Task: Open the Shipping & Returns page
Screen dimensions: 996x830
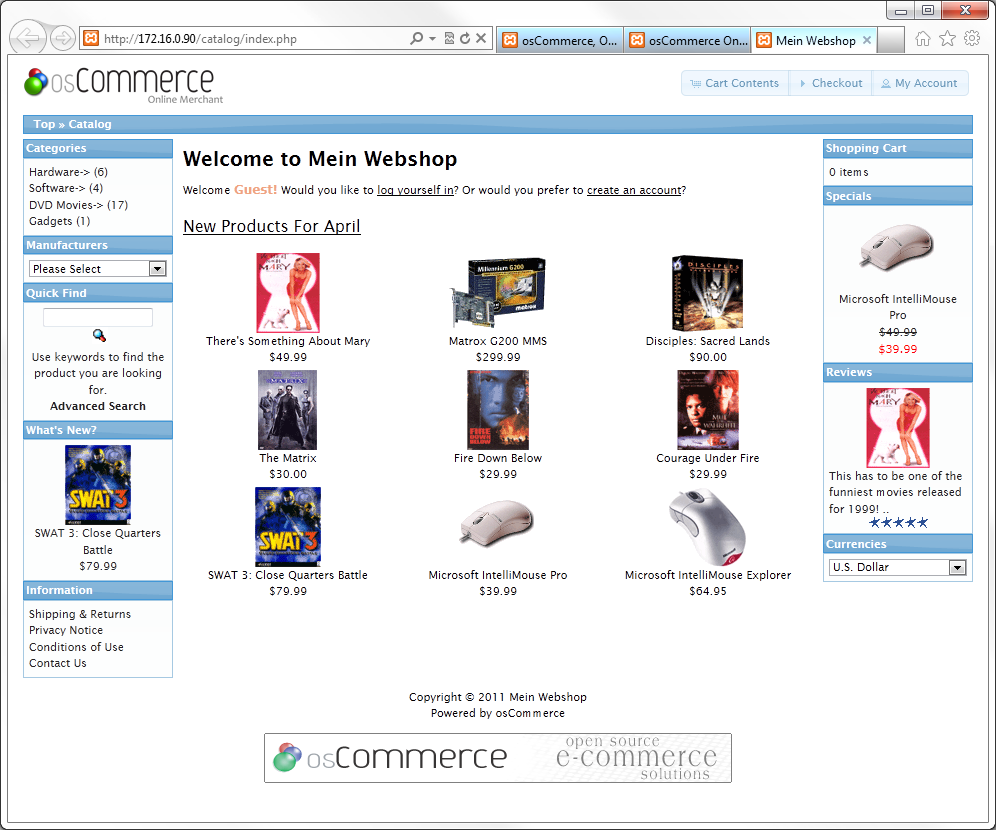Action: (80, 614)
